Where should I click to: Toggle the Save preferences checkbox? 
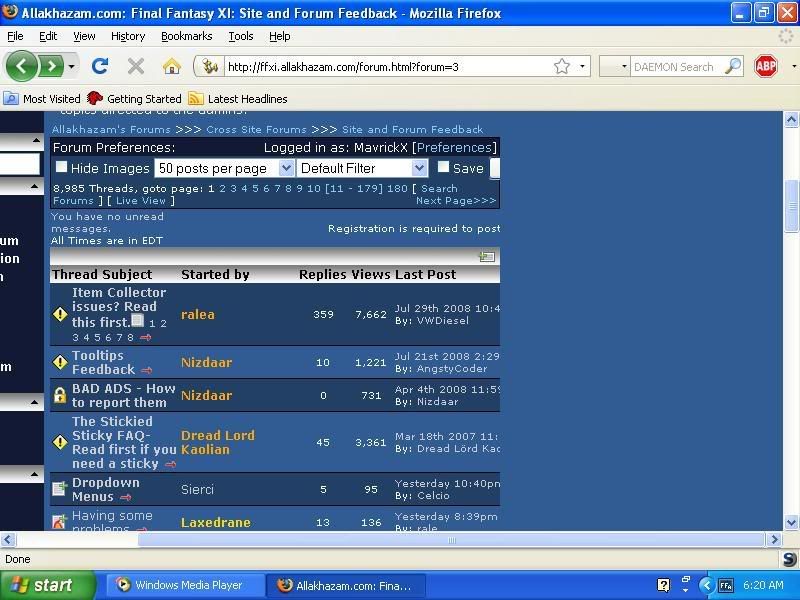[x=443, y=167]
